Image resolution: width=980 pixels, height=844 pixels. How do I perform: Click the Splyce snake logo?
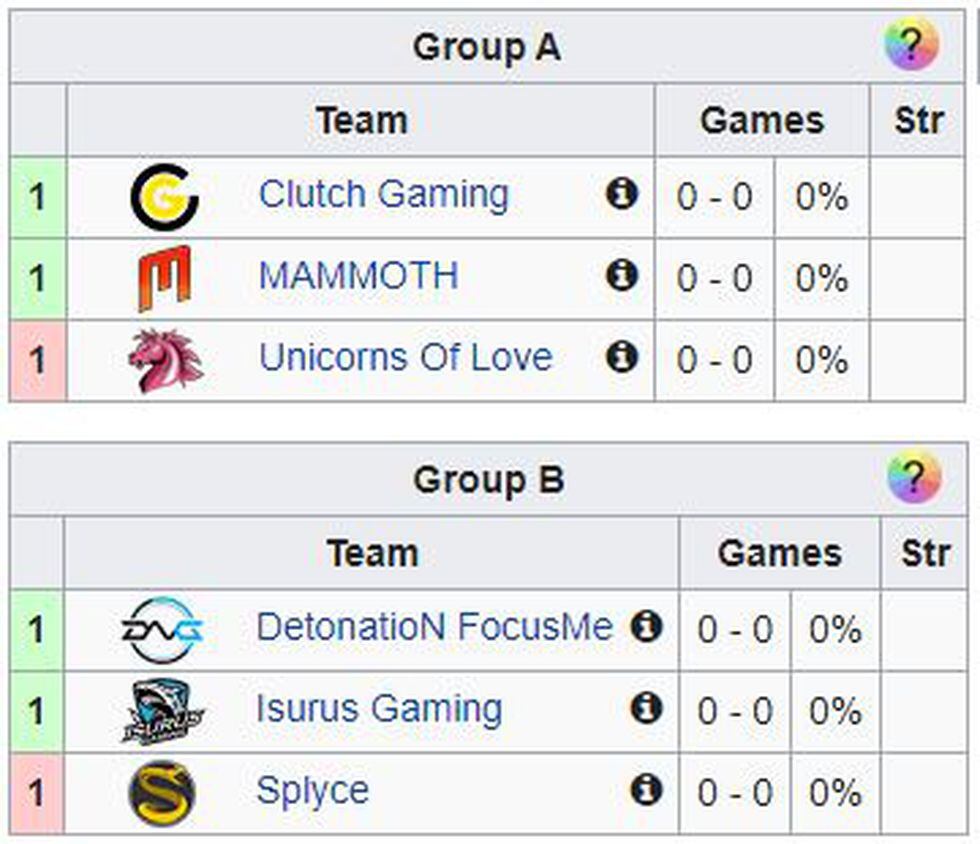click(x=162, y=793)
